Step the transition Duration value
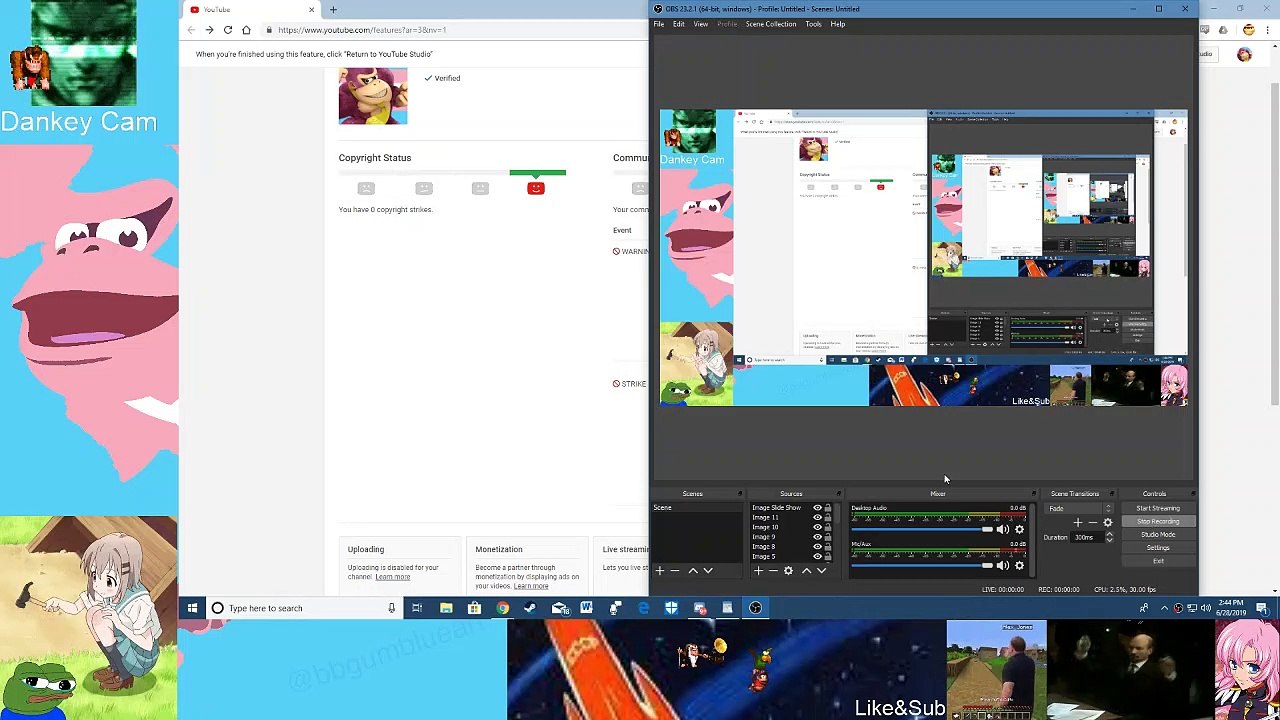 [1109, 537]
